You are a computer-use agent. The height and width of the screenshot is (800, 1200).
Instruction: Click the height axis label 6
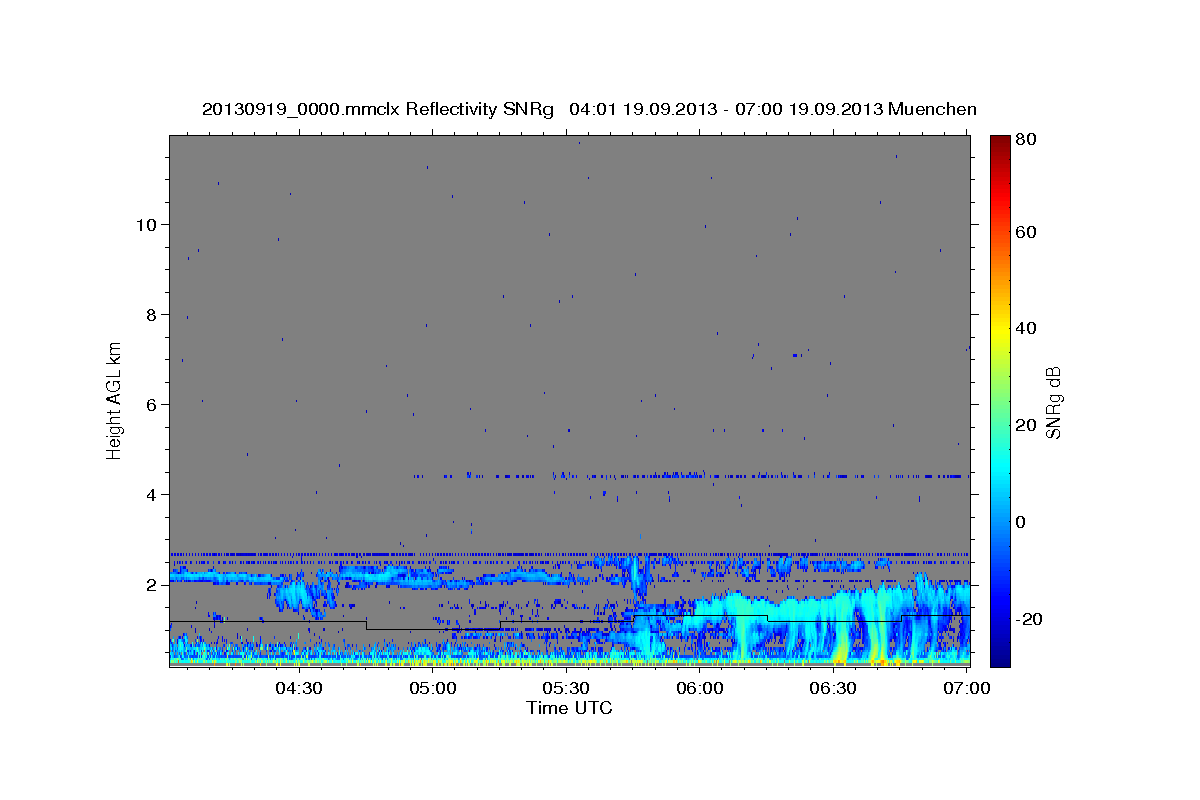(x=150, y=405)
